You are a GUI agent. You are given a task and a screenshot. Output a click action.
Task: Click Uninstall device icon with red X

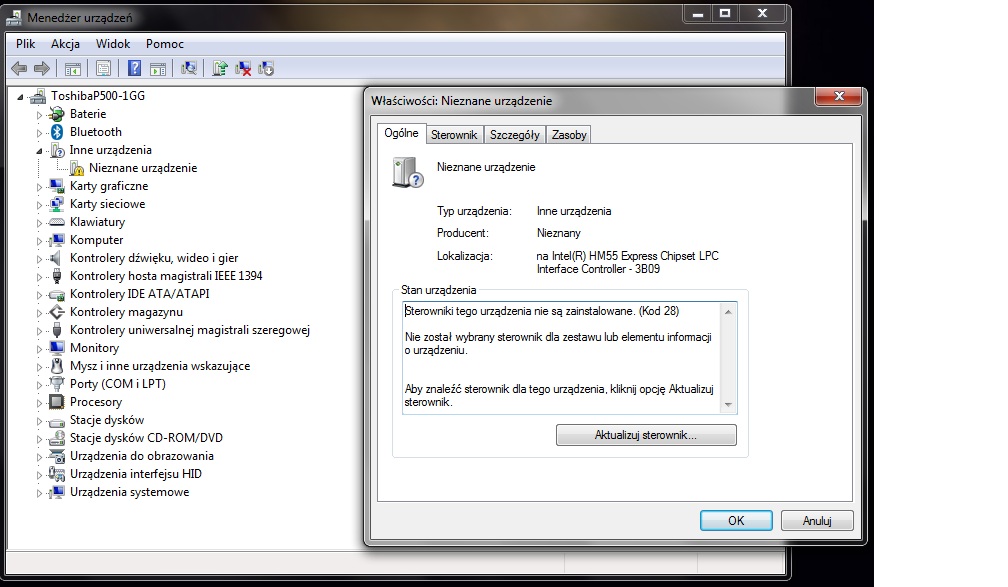(x=243, y=68)
